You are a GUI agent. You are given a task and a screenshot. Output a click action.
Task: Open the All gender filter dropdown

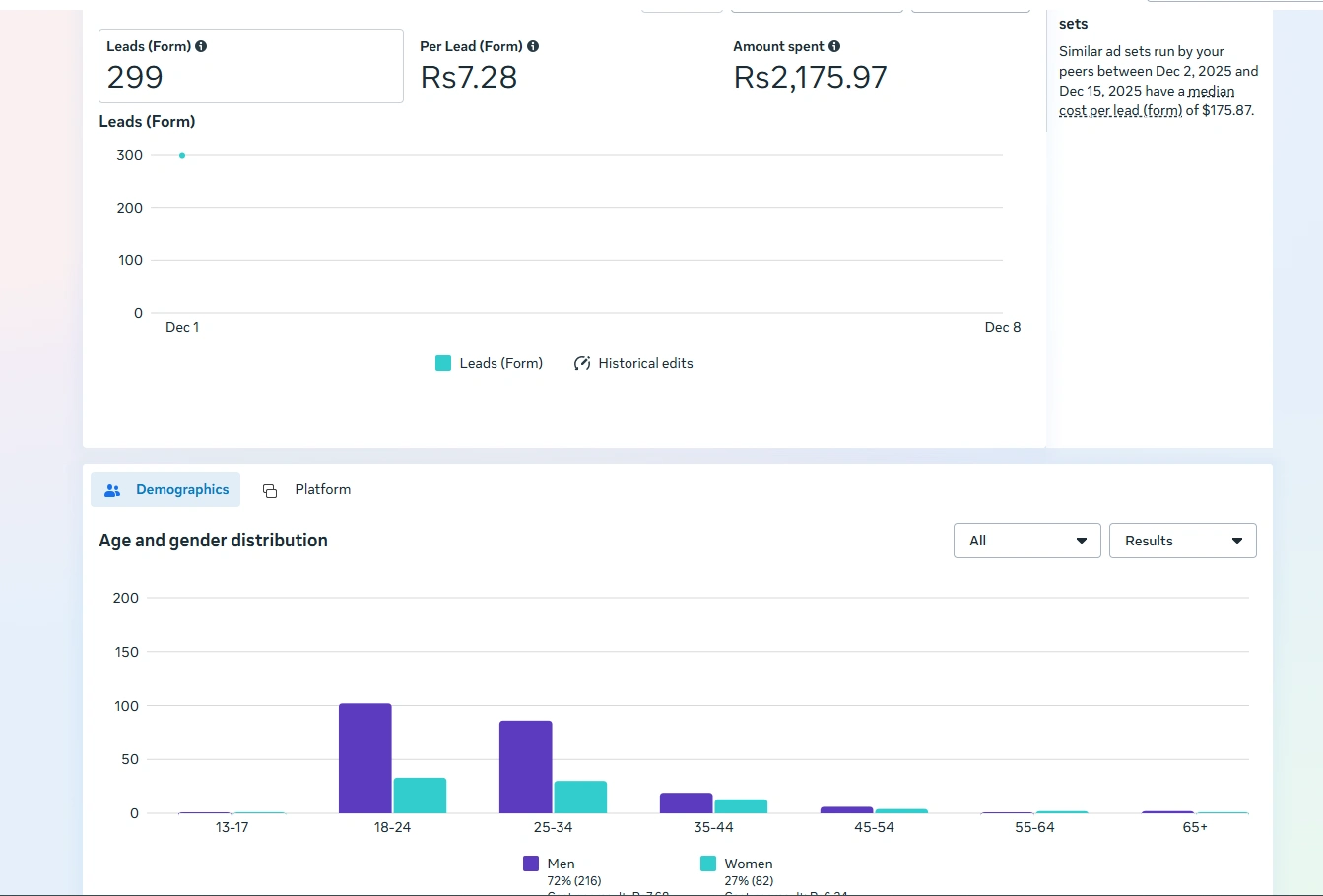(1026, 541)
